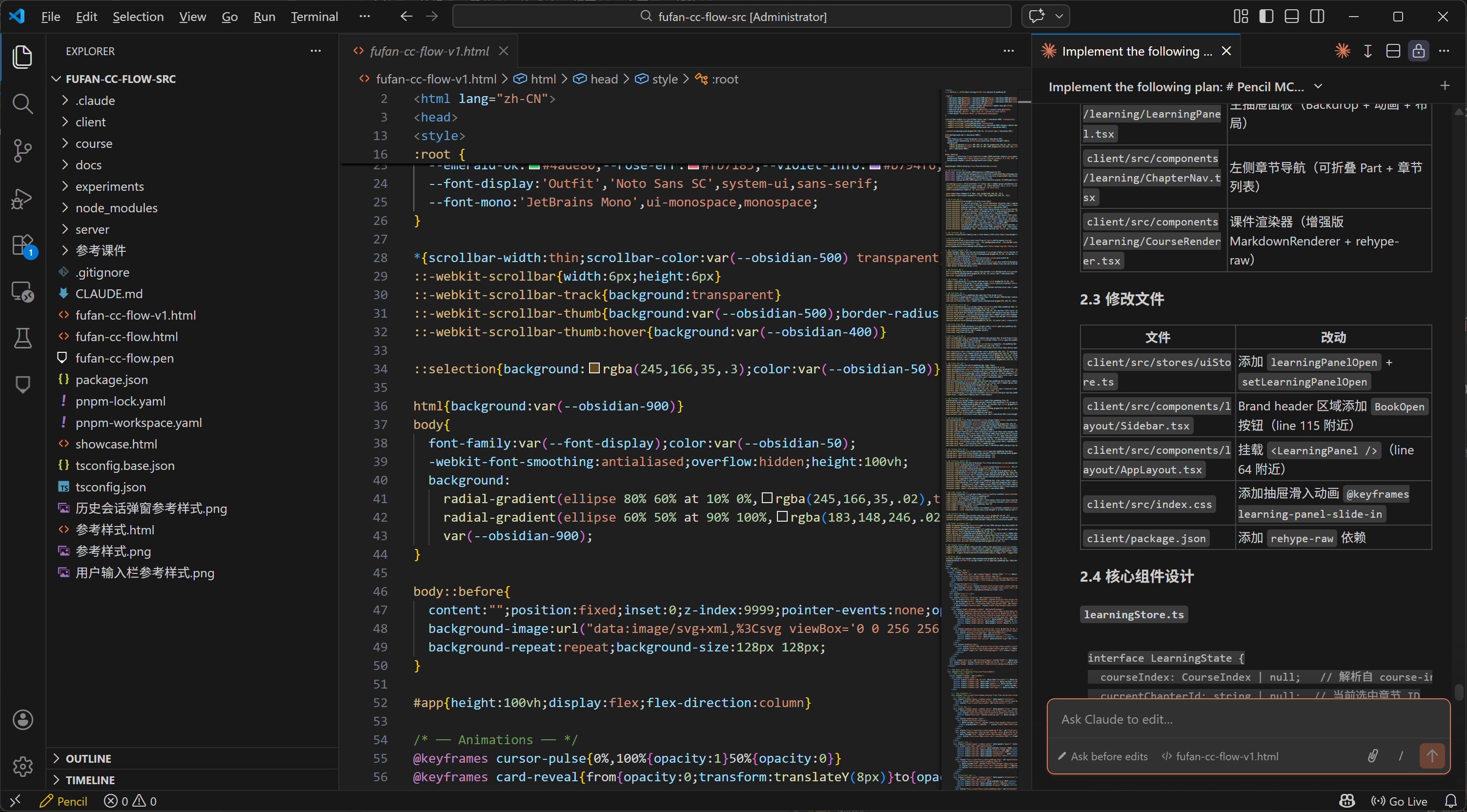The width and height of the screenshot is (1467, 812).
Task: Open the Selection menu
Action: tap(138, 17)
